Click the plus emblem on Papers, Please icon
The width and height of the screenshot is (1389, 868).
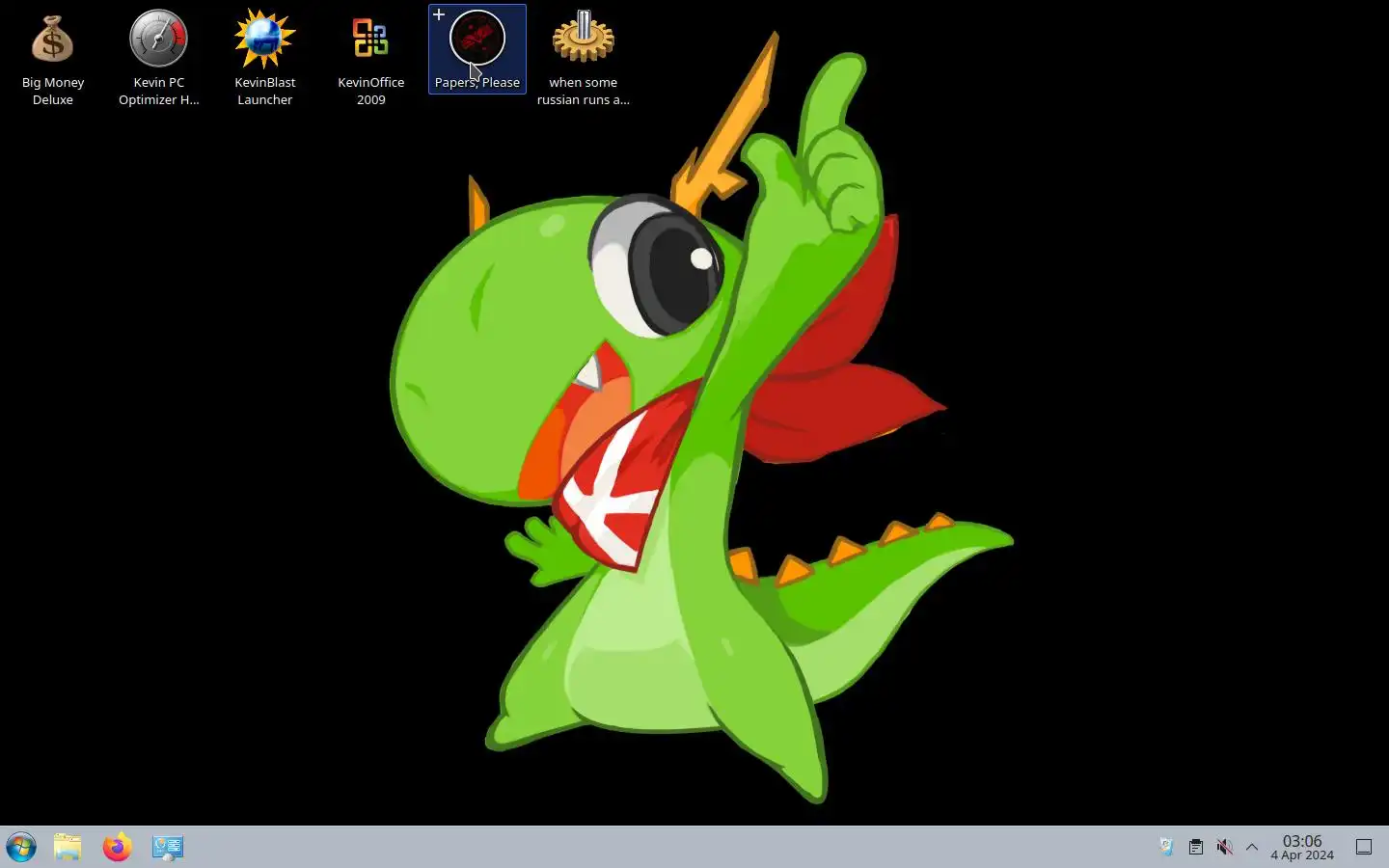click(439, 14)
